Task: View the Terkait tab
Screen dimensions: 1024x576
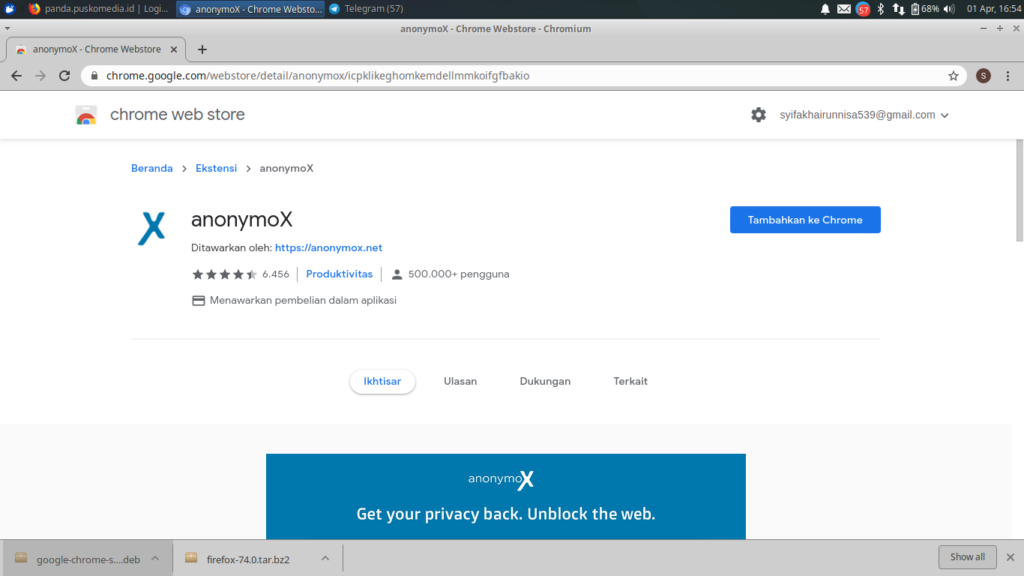Action: point(630,381)
